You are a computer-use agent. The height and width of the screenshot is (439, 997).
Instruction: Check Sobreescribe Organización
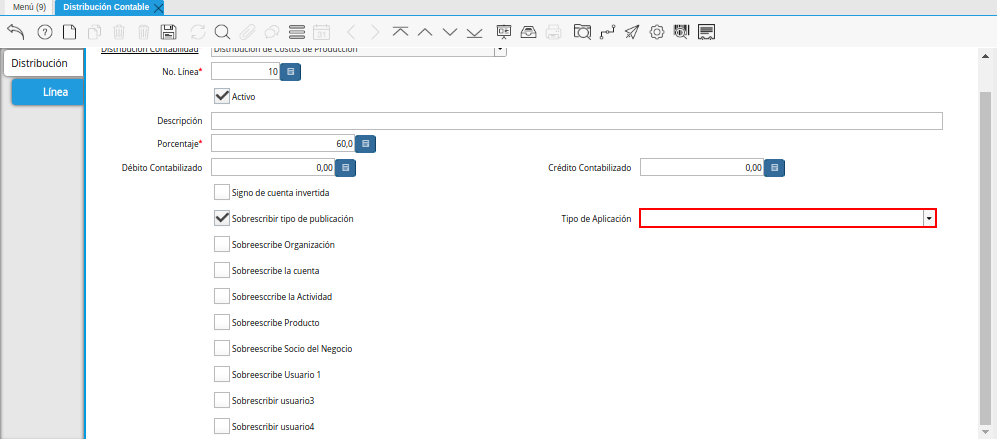point(222,244)
